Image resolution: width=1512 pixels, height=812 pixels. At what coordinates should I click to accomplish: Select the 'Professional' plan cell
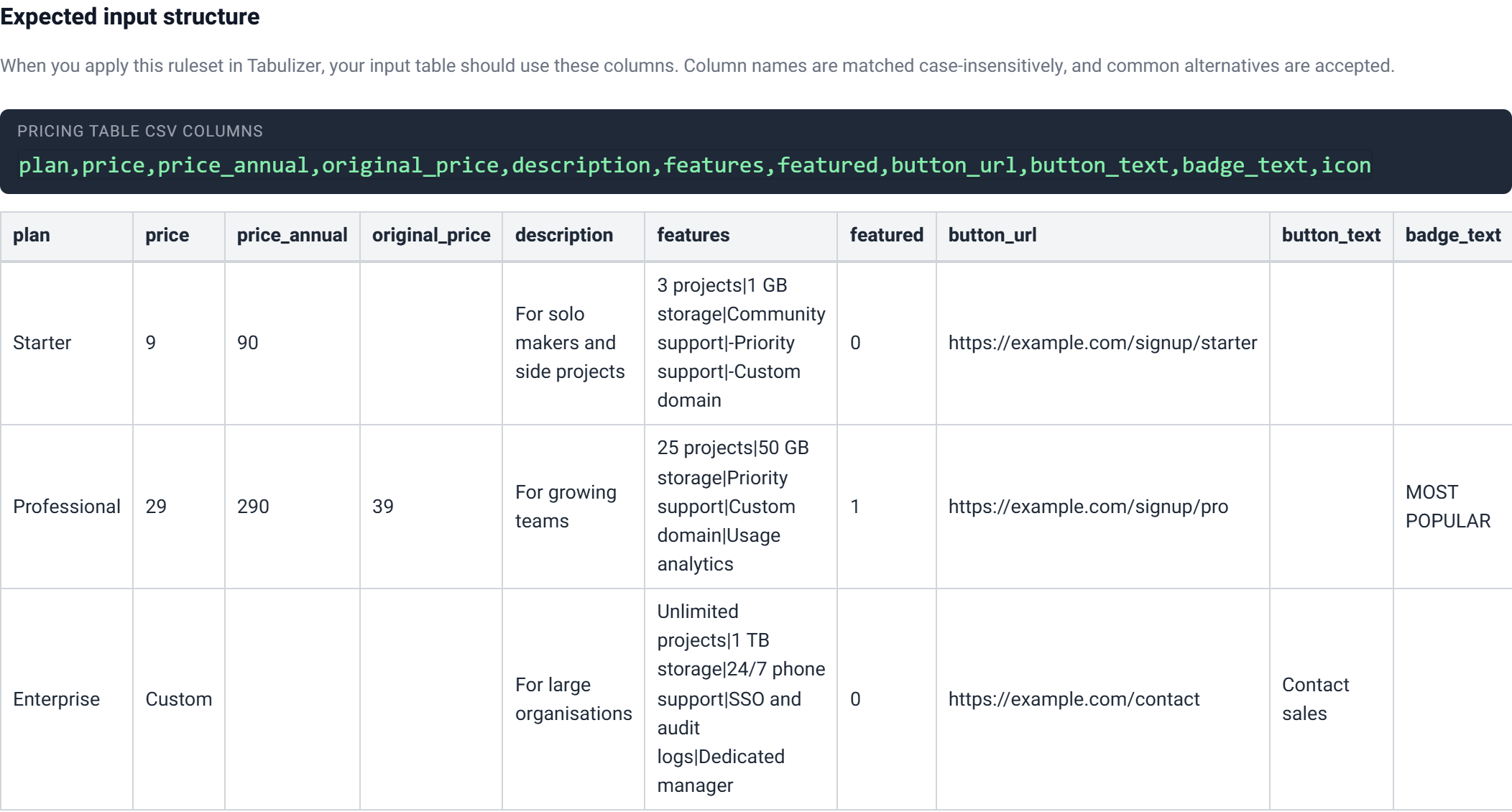(x=67, y=507)
